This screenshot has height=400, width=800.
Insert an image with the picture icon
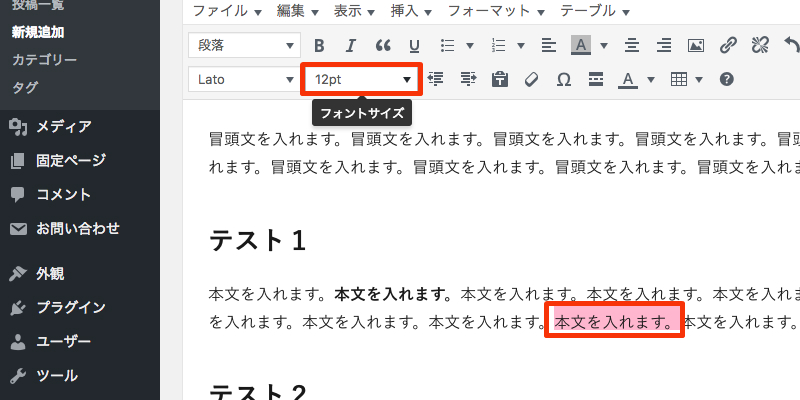696,46
